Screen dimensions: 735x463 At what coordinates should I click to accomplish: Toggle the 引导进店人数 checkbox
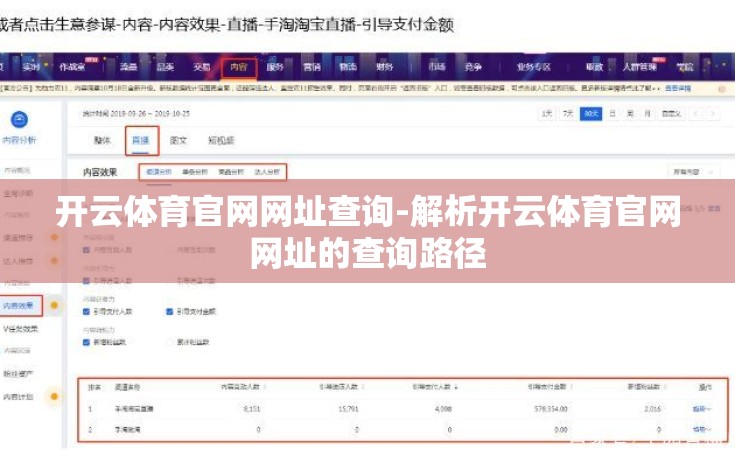86,281
